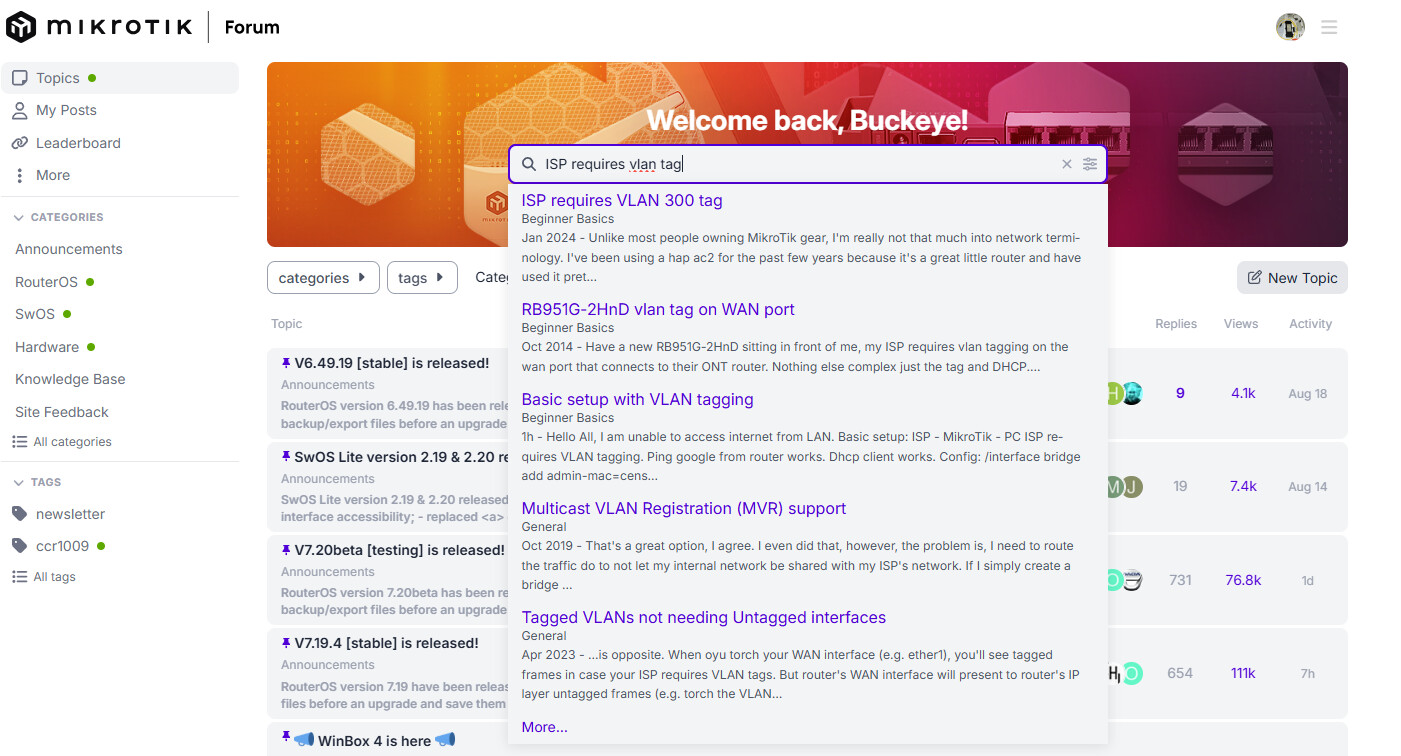Image resolution: width=1401 pixels, height=756 pixels.
Task: Open advanced search filter options icon
Action: (1090, 164)
